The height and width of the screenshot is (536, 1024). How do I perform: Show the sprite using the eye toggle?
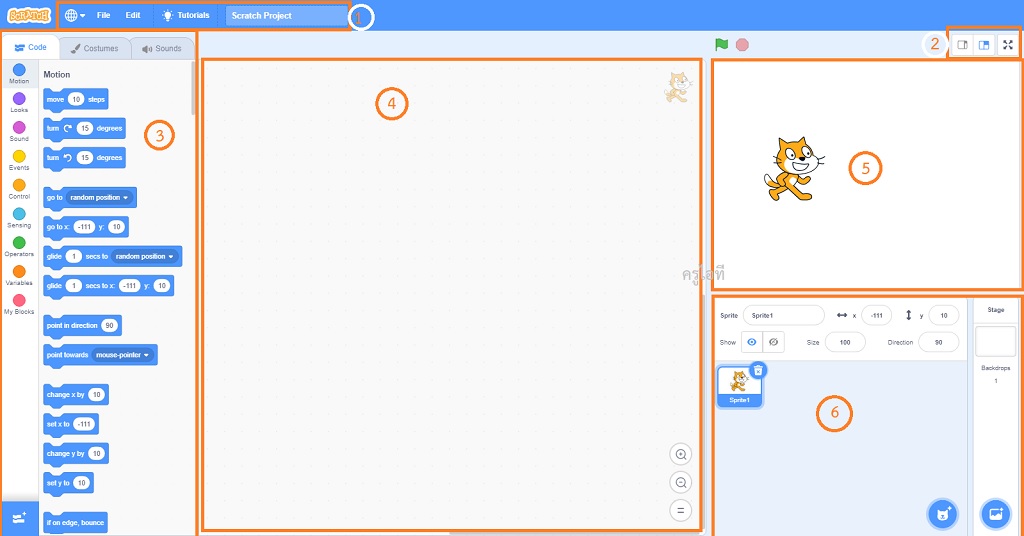tap(752, 342)
